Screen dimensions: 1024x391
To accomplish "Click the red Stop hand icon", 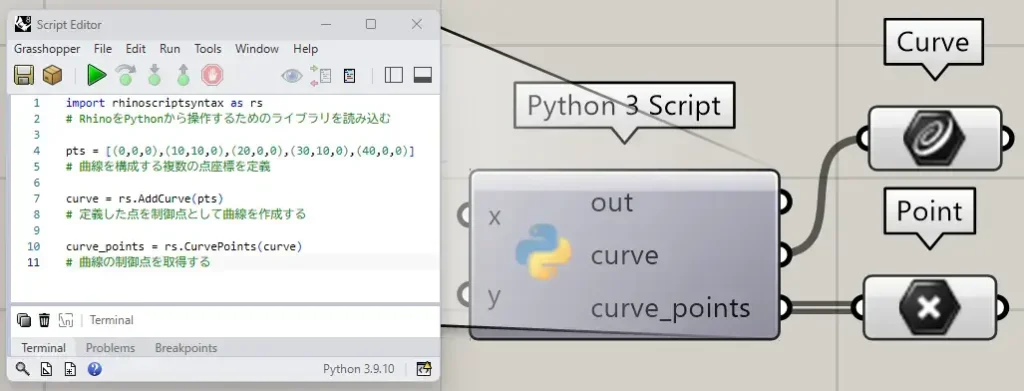I will tap(212, 75).
